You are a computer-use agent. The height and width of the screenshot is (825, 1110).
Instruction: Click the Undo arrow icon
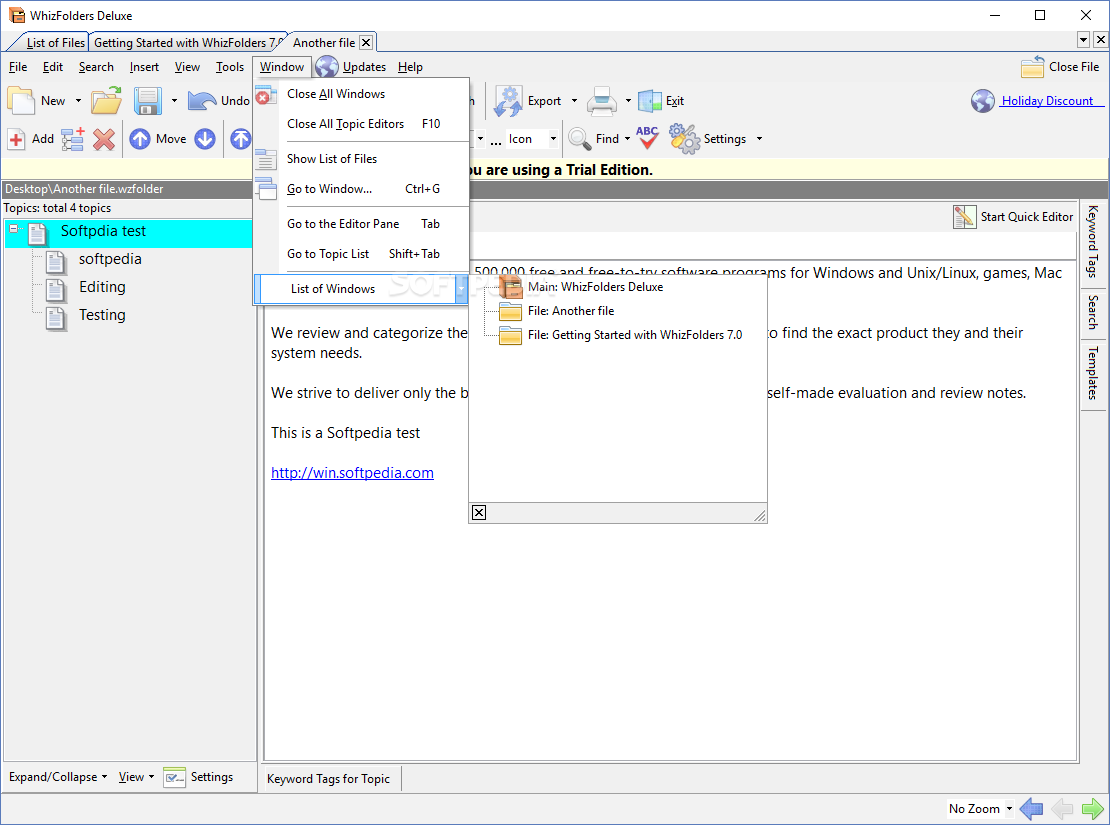(x=202, y=101)
